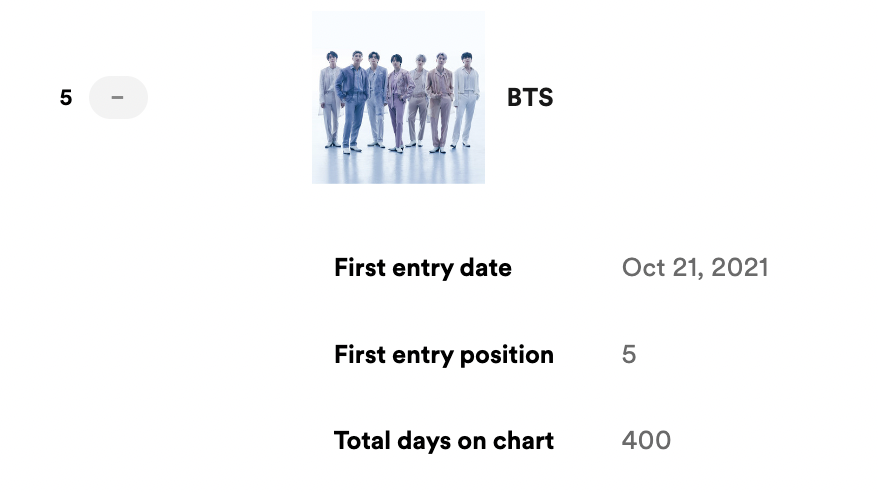Screen dimensions: 878x492
Task: Click the gray no-change badge next to rank
Action: [x=118, y=98]
